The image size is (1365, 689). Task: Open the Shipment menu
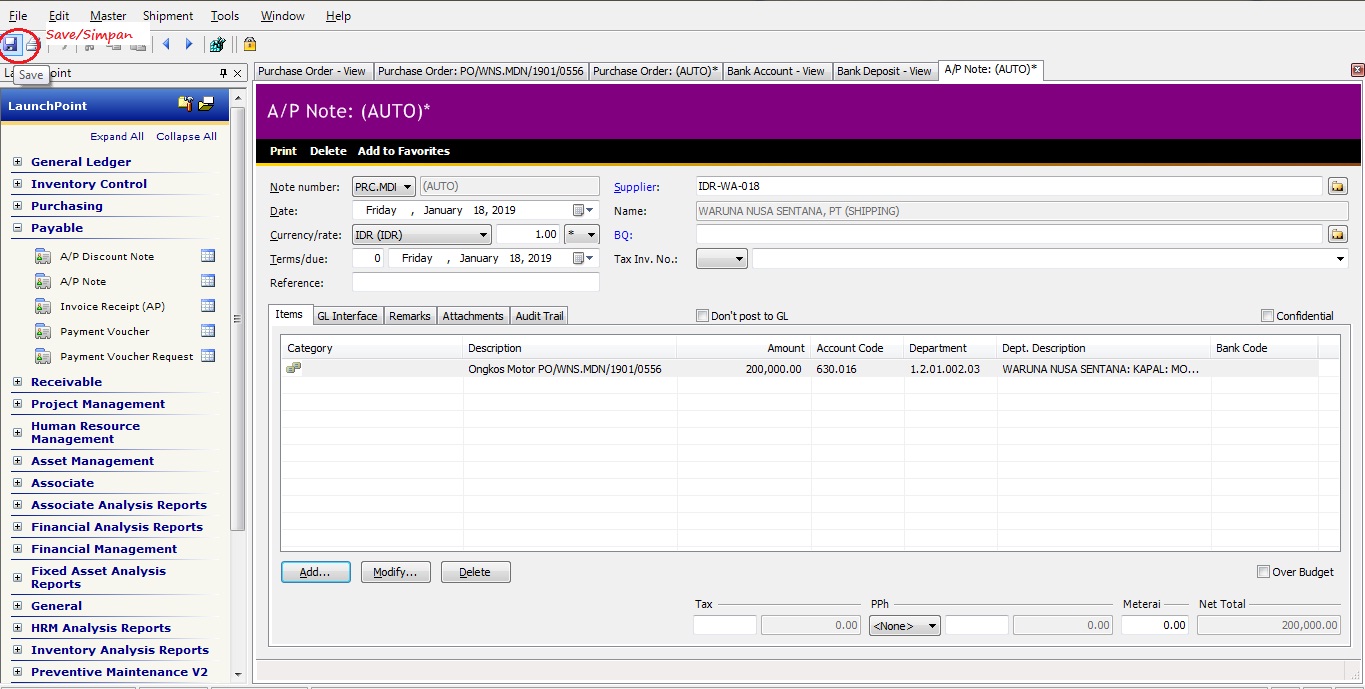[168, 16]
